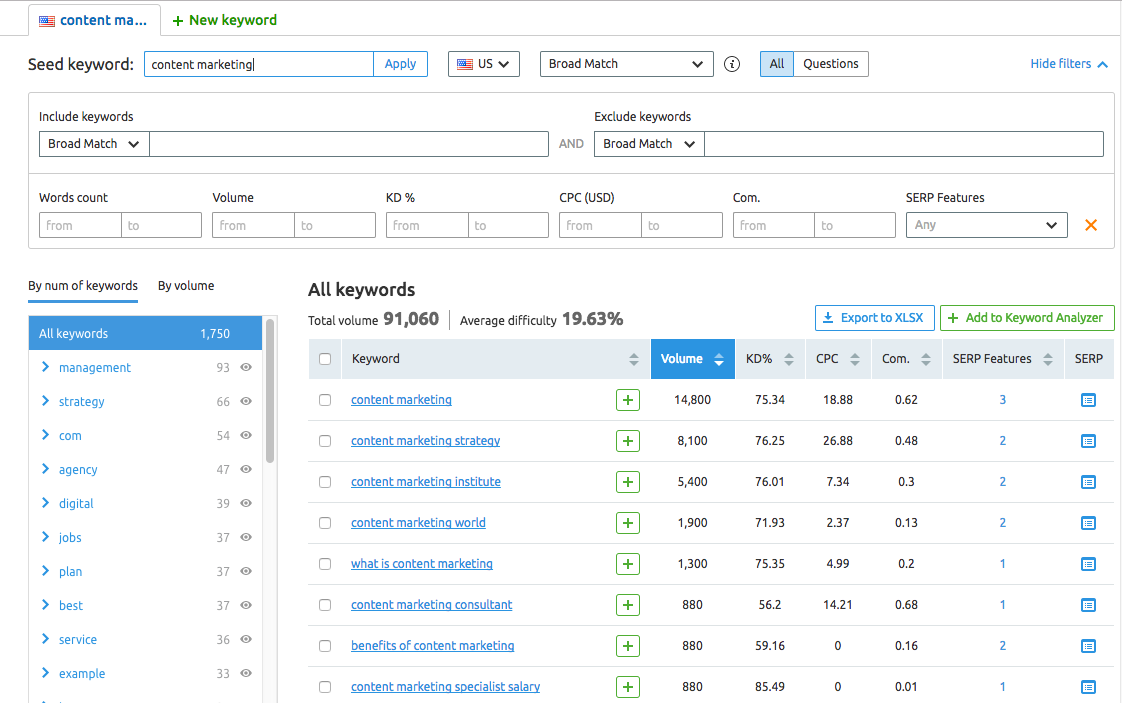Click Apply next to seed keyword

pos(400,64)
